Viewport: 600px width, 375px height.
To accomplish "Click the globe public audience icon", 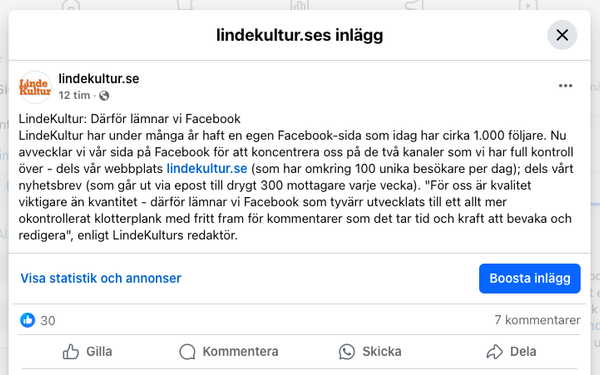I will pyautogui.click(x=104, y=96).
